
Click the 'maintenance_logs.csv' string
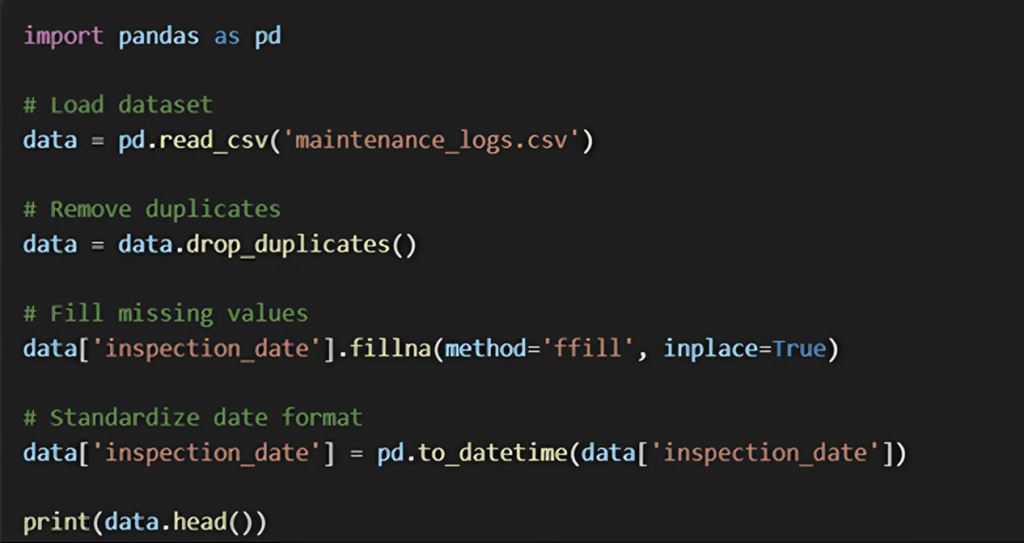(x=432, y=140)
